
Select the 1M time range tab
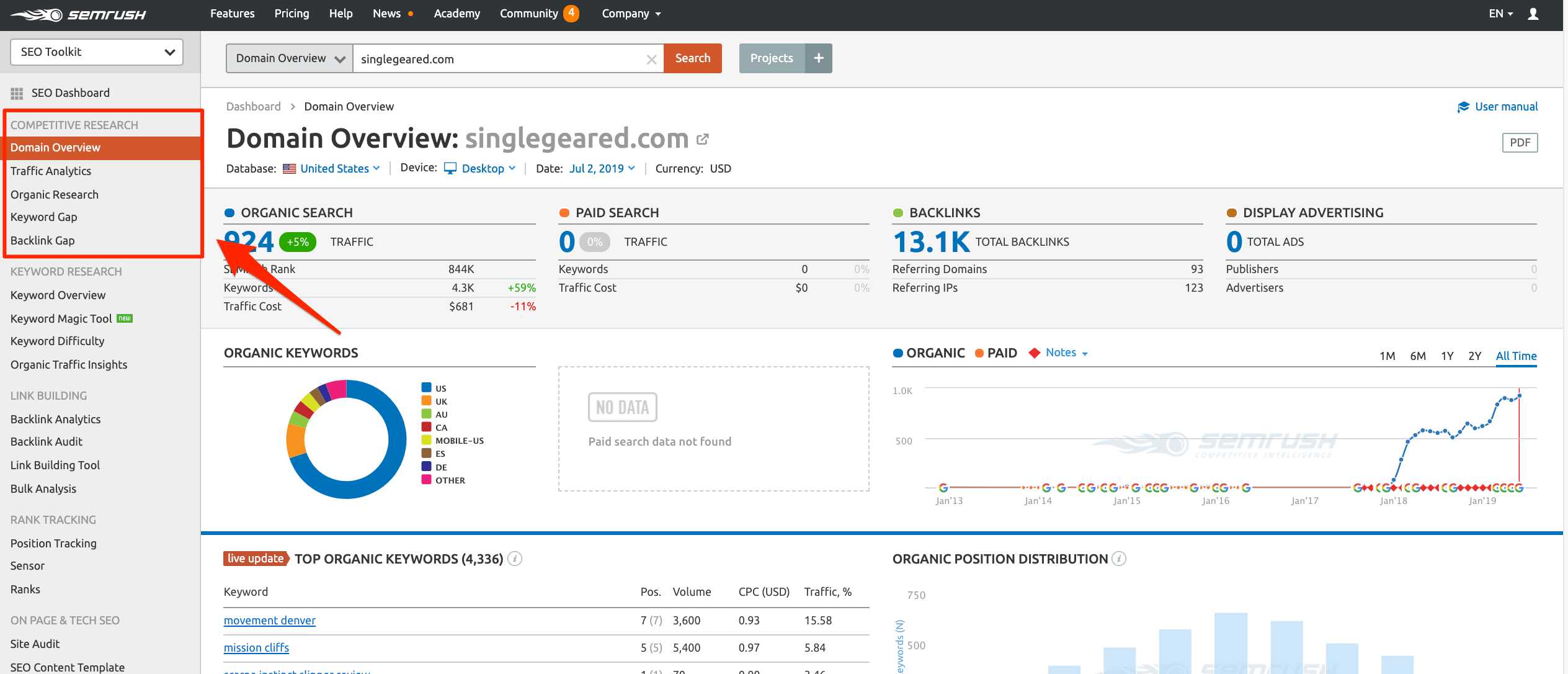[x=1388, y=356]
